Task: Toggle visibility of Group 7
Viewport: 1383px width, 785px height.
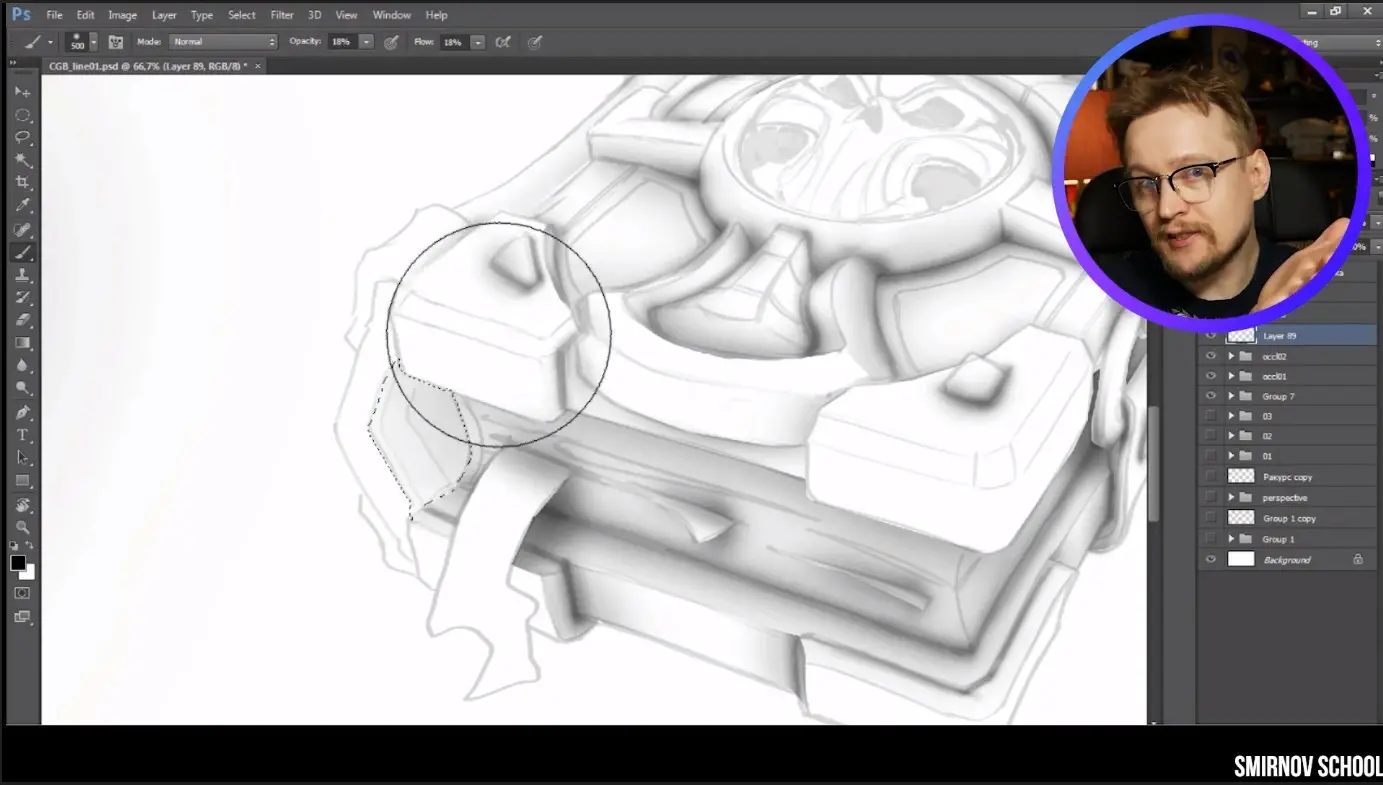Action: point(1211,396)
